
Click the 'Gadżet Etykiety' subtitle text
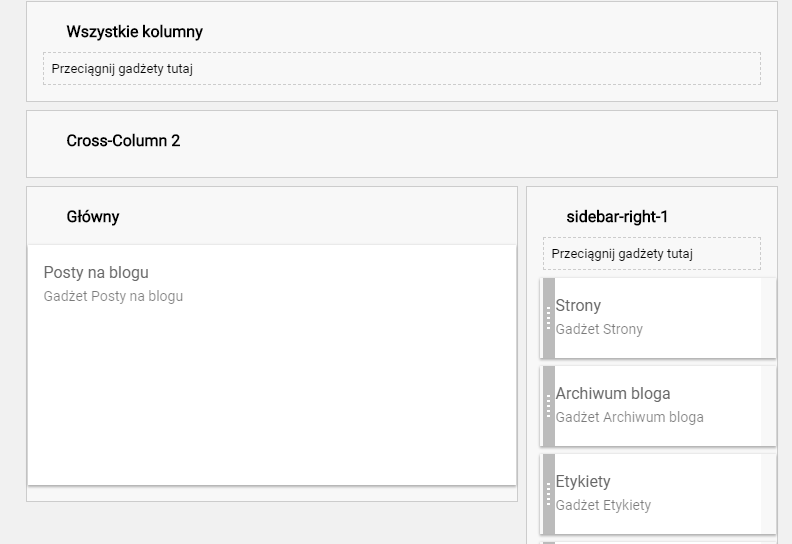[603, 505]
